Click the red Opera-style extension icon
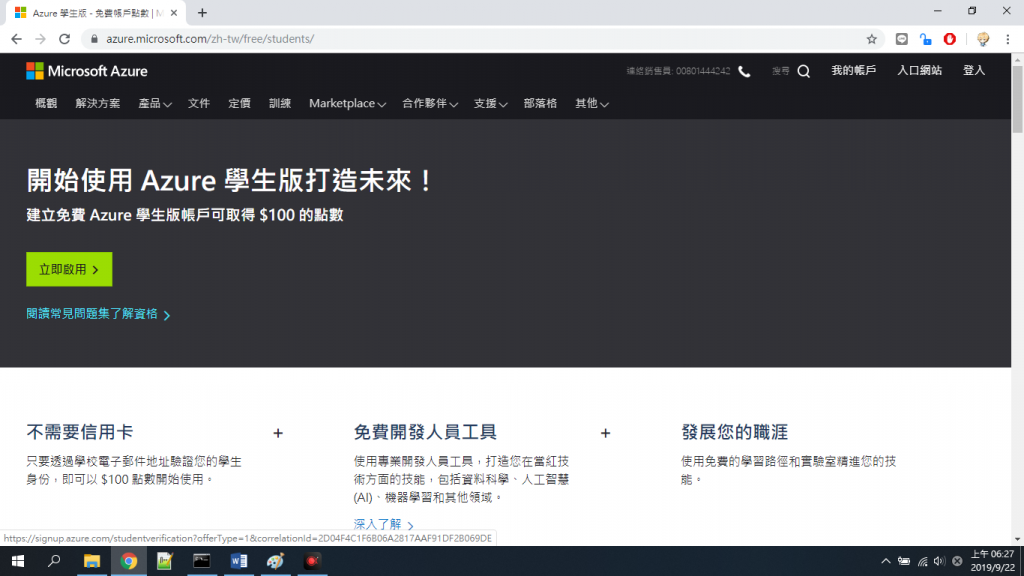The height and width of the screenshot is (576, 1024). [950, 39]
